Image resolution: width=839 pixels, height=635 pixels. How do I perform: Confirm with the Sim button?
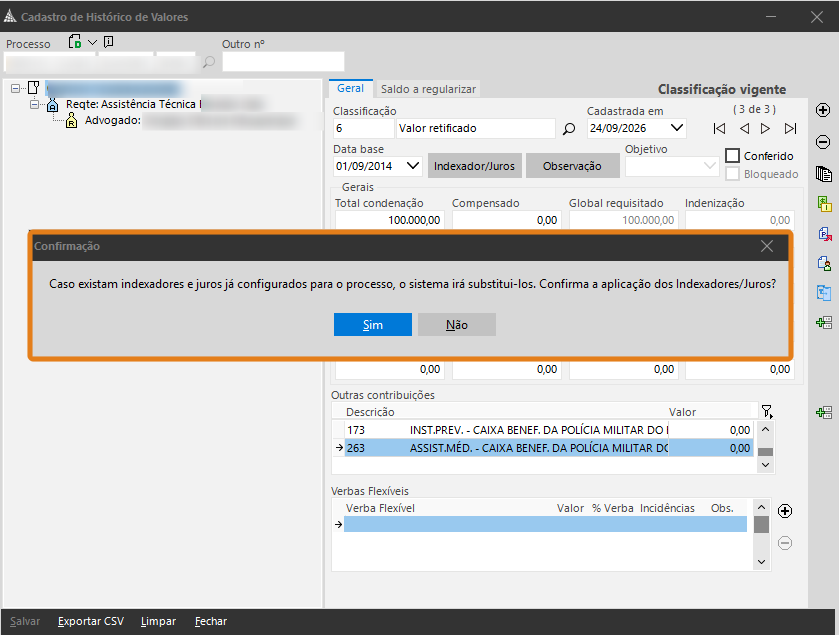(373, 325)
